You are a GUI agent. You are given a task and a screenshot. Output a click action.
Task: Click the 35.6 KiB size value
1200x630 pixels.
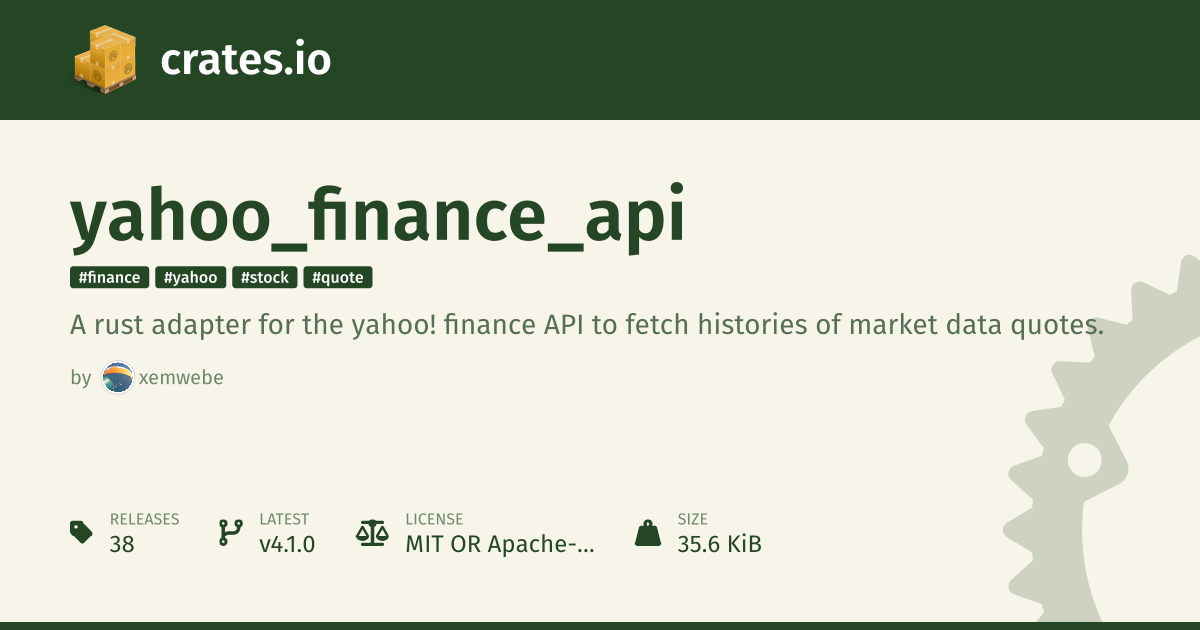click(x=719, y=545)
